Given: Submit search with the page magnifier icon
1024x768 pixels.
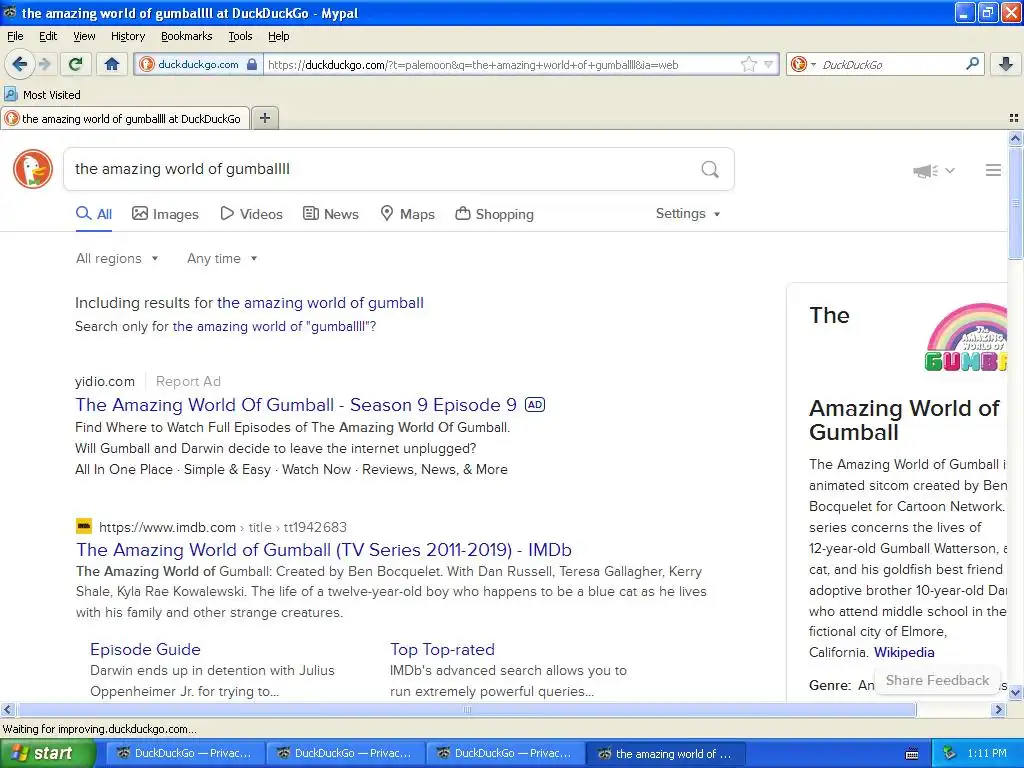Looking at the screenshot, I should click(x=710, y=170).
